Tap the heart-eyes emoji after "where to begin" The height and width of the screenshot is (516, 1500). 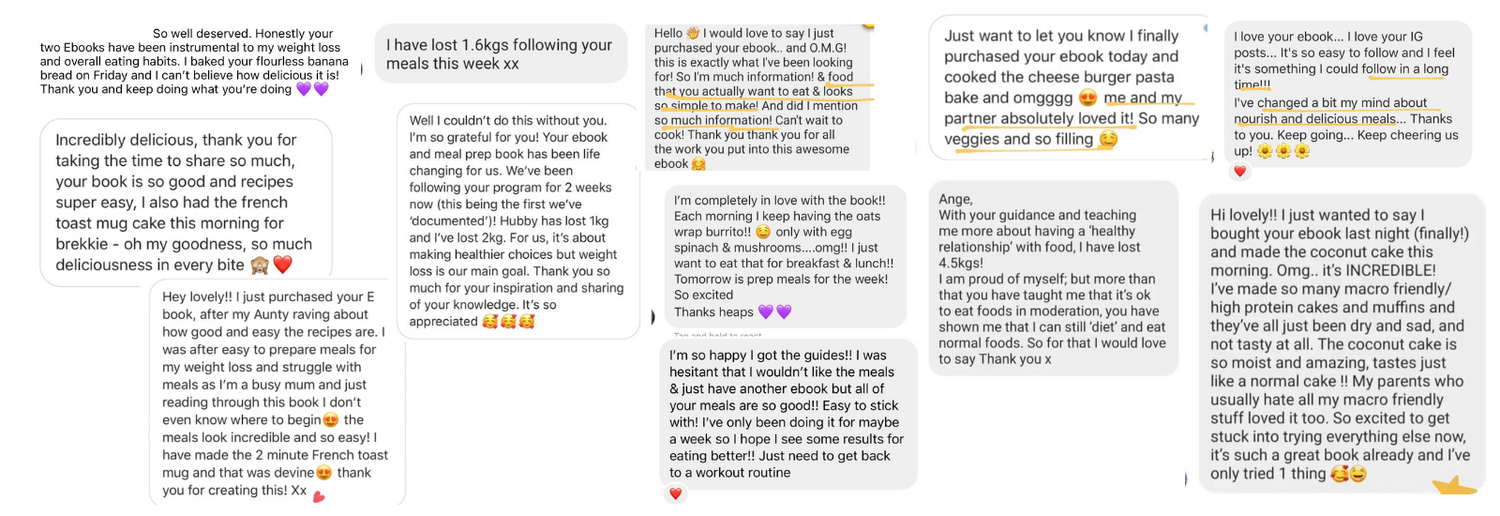[x=330, y=420]
